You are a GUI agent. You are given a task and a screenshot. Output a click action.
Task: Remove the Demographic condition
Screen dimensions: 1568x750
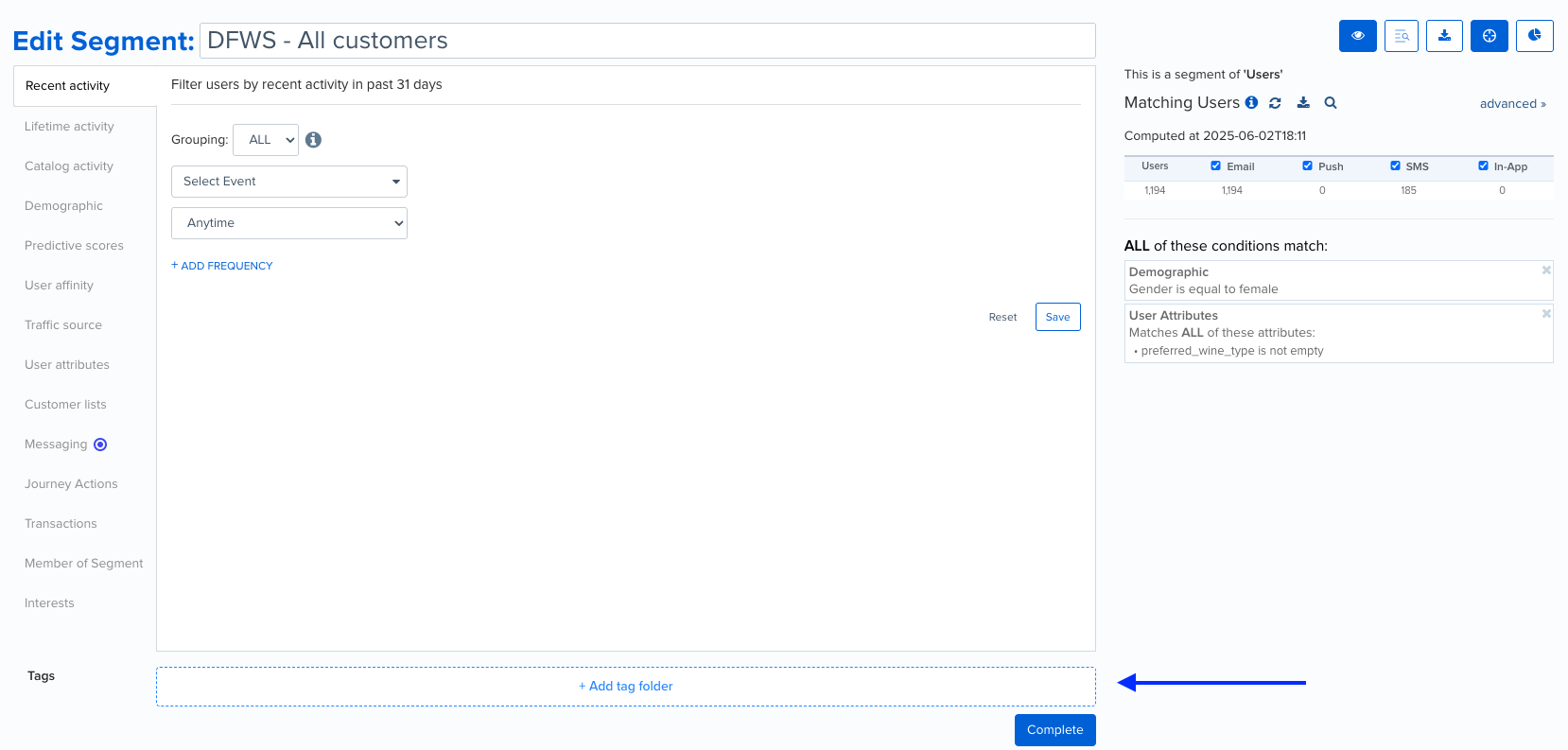[1546, 270]
